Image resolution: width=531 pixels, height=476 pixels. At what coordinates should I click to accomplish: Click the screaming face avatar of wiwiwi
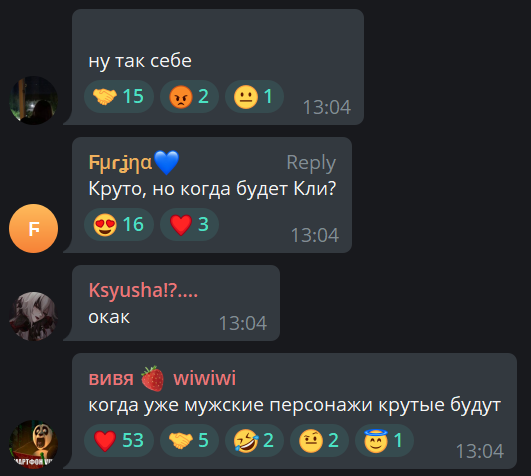point(34,445)
